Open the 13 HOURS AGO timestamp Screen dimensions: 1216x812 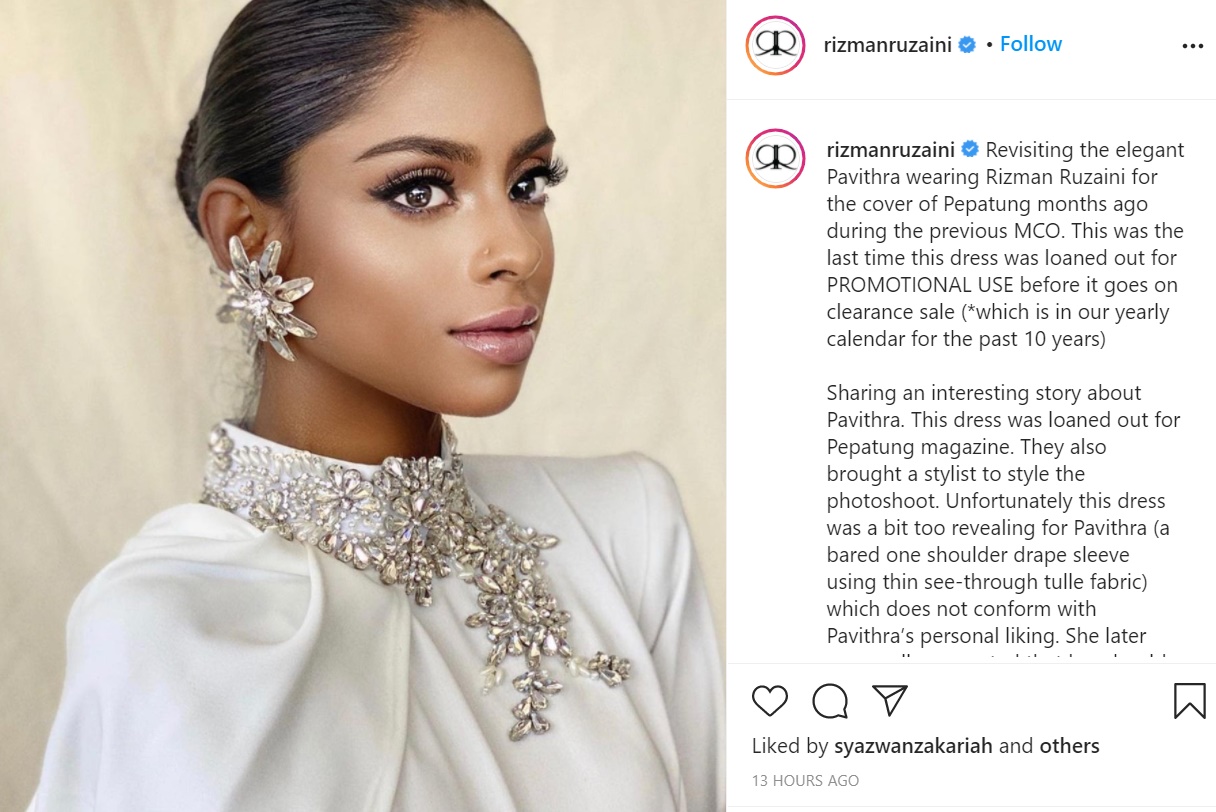tap(805, 780)
